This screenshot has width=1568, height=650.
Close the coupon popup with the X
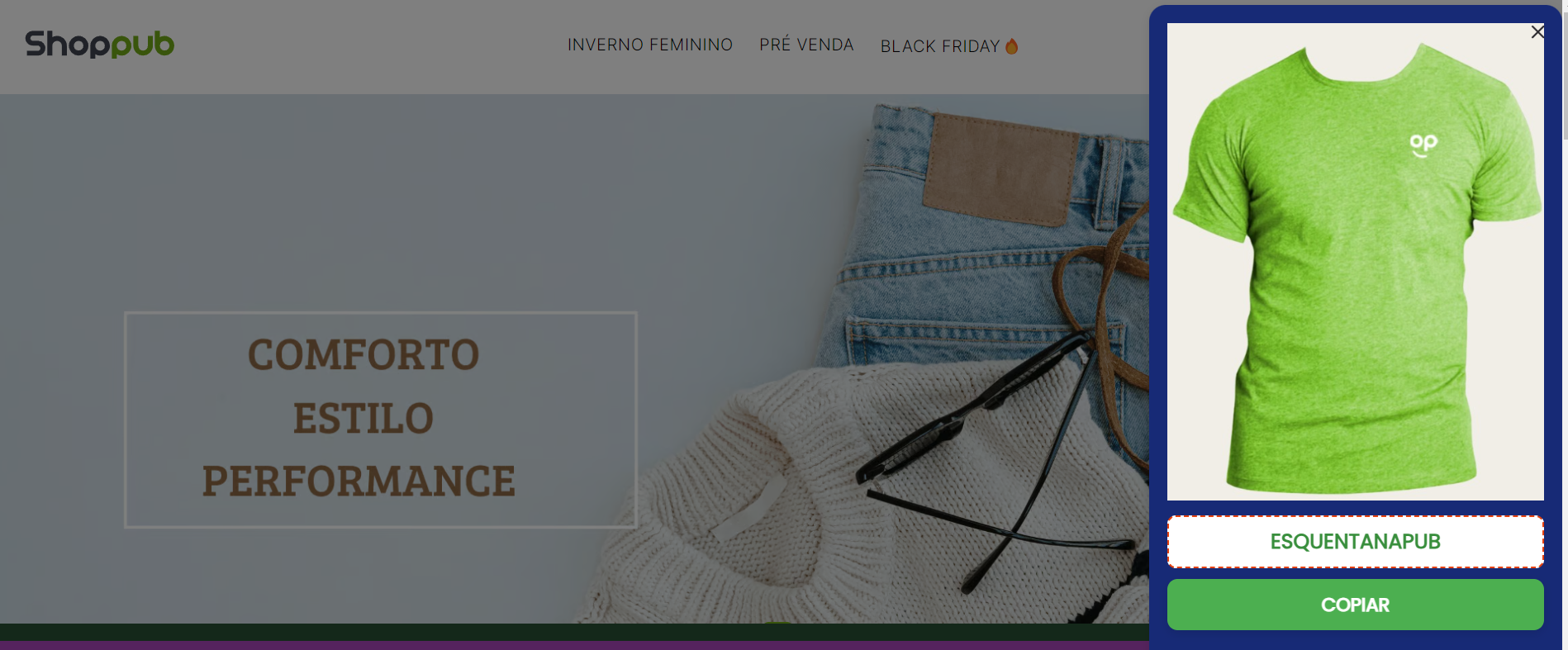1537,31
